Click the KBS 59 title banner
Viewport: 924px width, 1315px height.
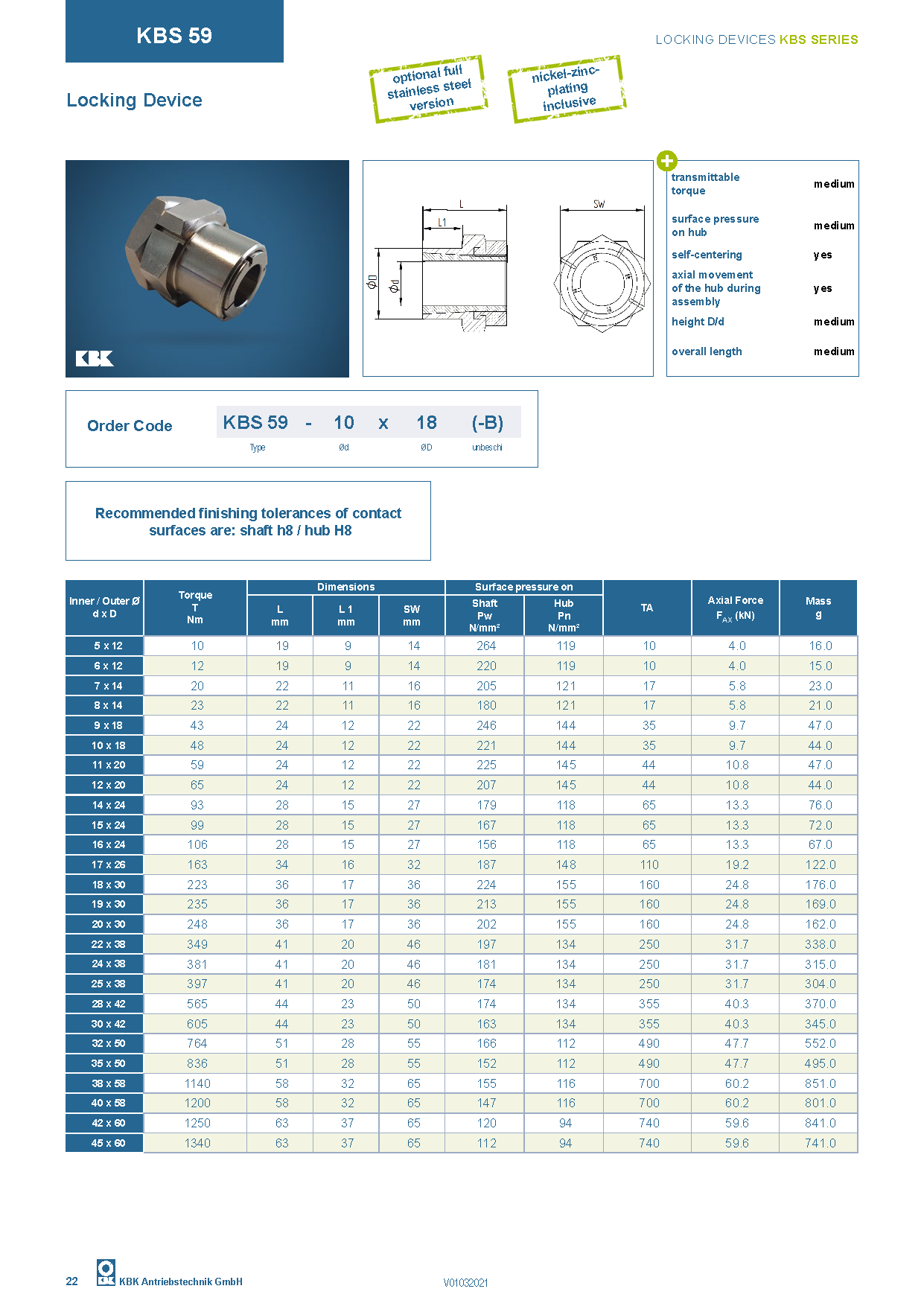(x=174, y=34)
